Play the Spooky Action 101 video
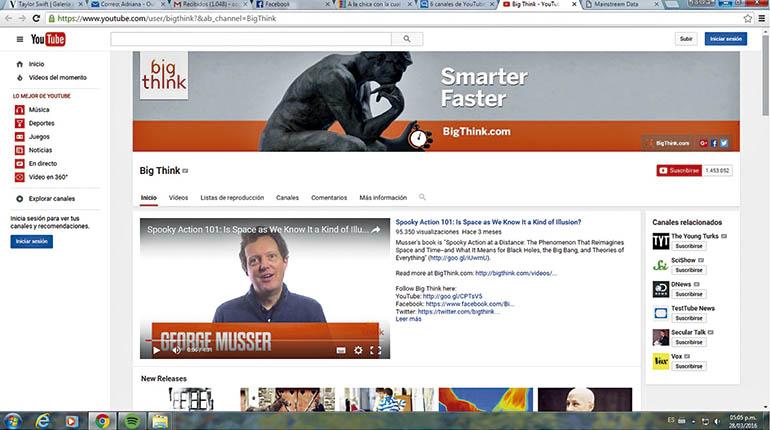770x430 pixels. click(156, 350)
